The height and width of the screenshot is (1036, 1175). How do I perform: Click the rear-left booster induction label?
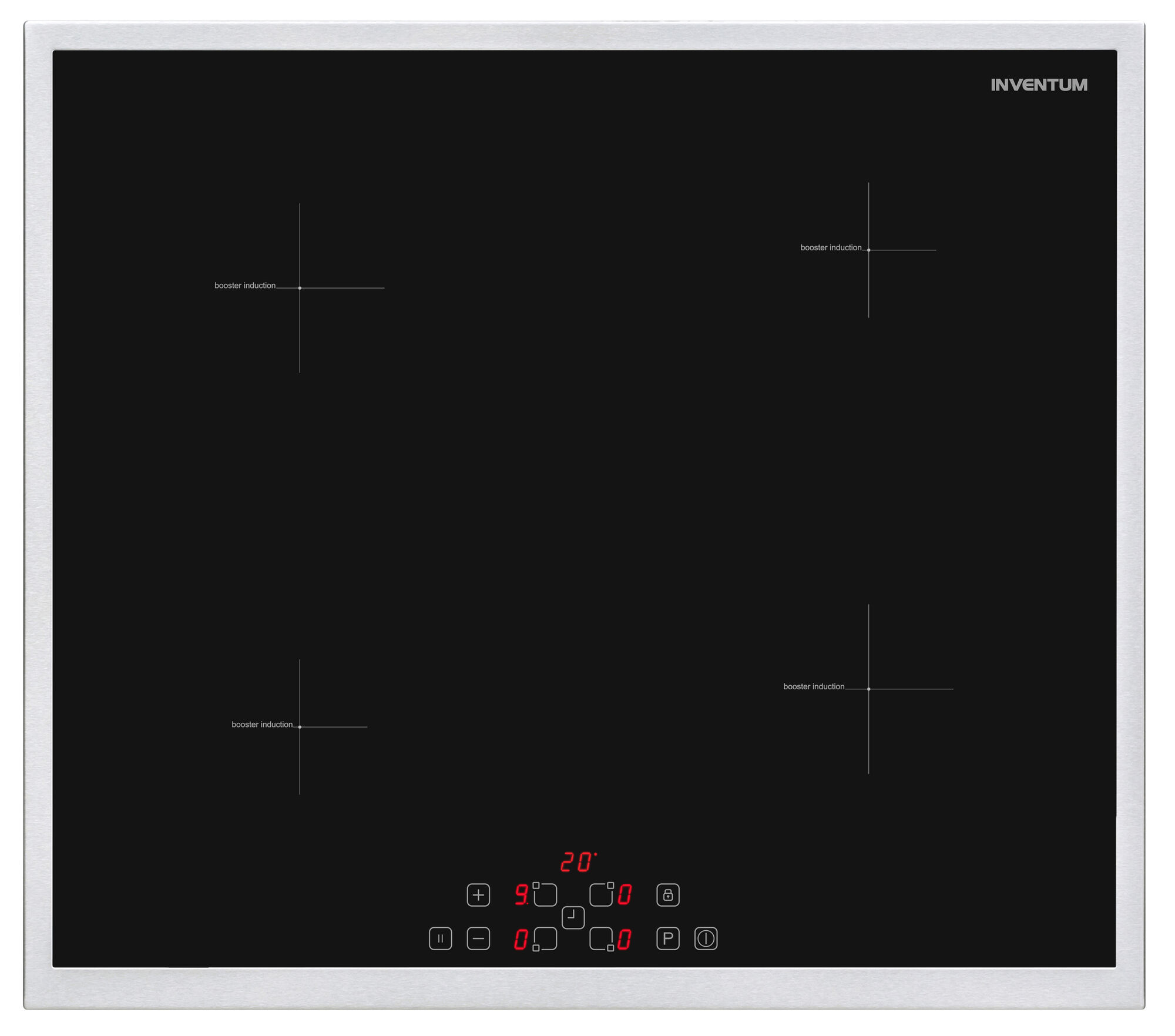[x=245, y=286]
